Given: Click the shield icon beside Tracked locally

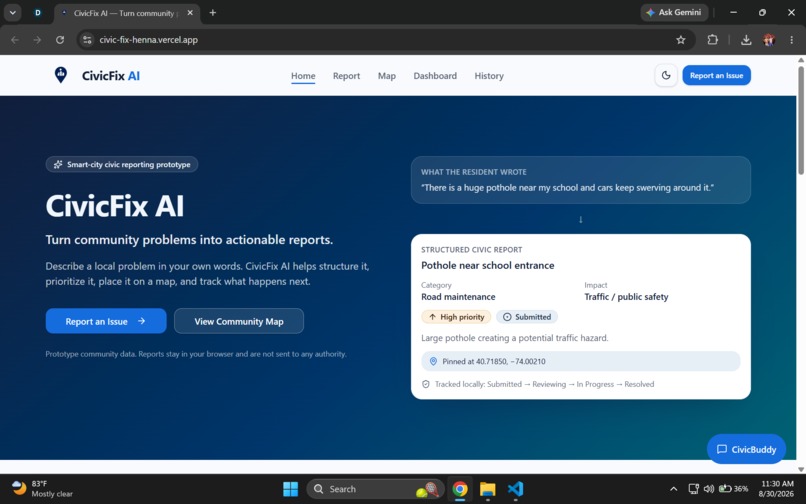Looking at the screenshot, I should 426,384.
